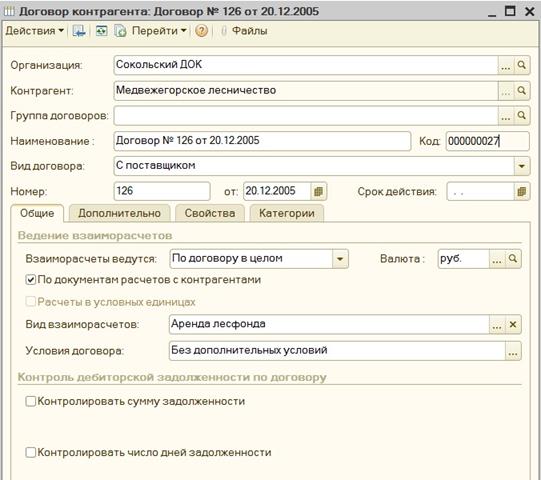This screenshot has height=480, width=541.
Task: Open the Перейти menu
Action: pyautogui.click(x=159, y=31)
